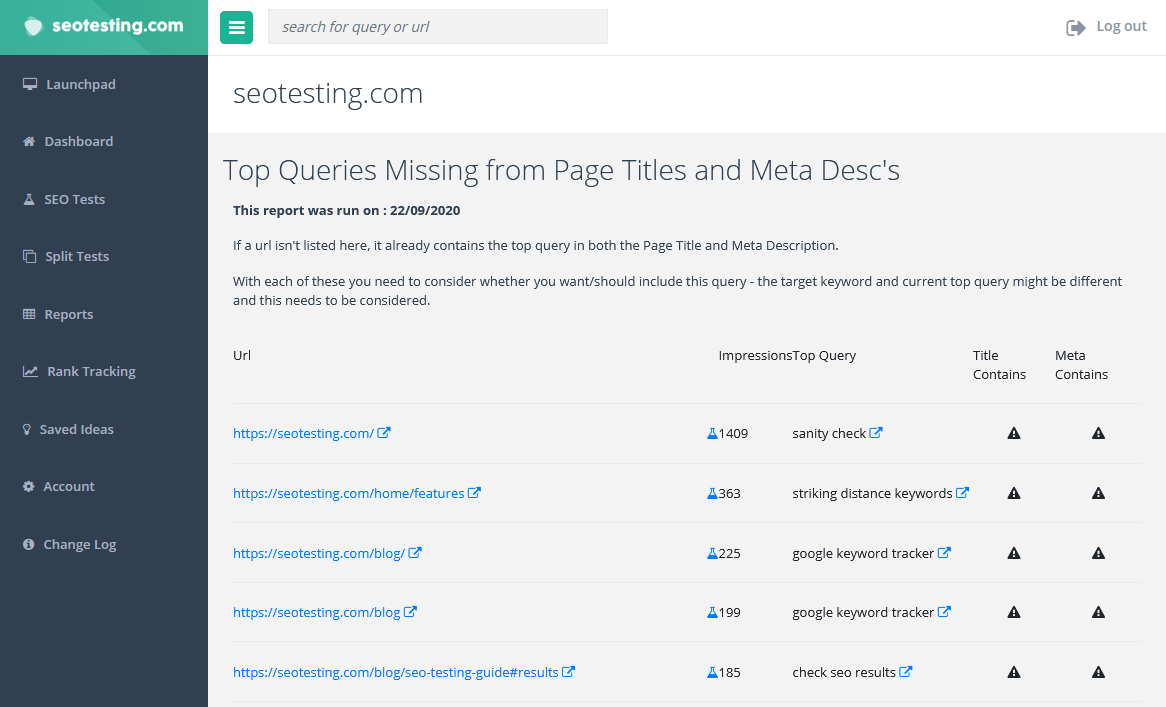Click the Change Log info icon
This screenshot has height=707, width=1166.
[x=28, y=544]
